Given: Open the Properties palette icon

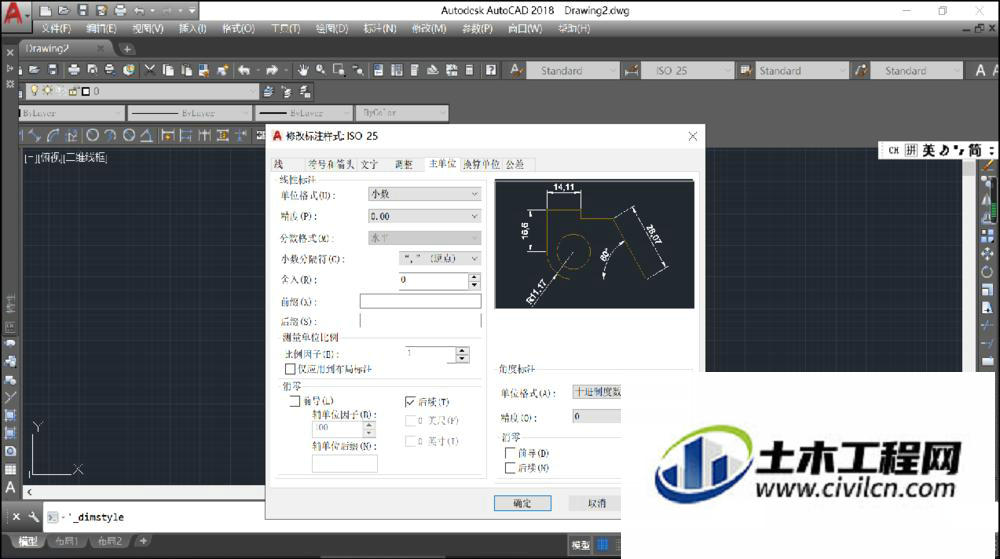Looking at the screenshot, I should click(x=379, y=70).
